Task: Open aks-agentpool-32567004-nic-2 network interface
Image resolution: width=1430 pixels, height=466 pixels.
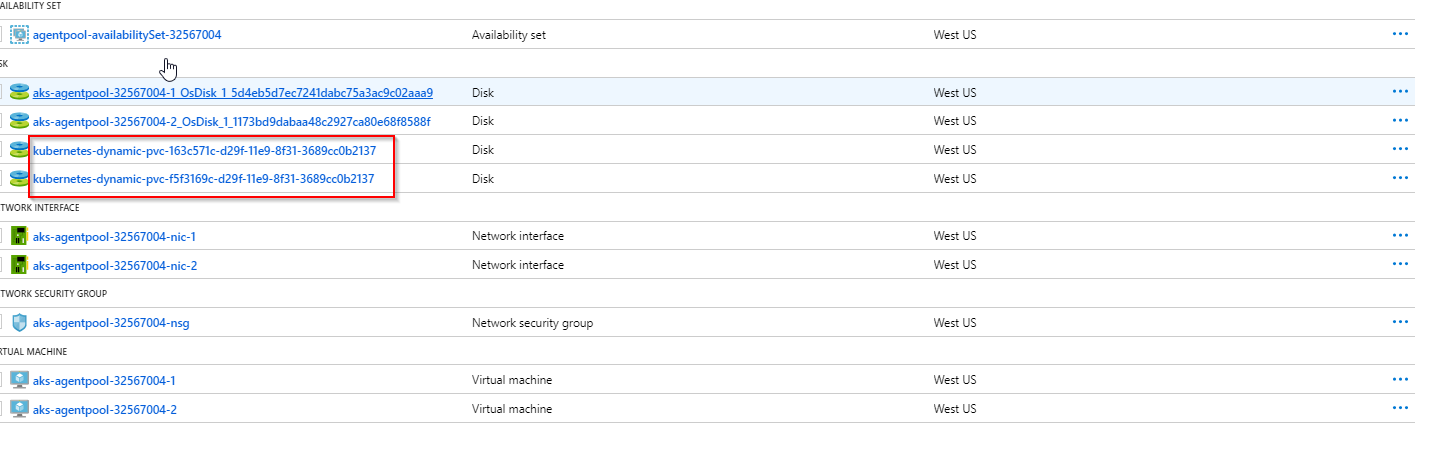Action: (x=114, y=265)
